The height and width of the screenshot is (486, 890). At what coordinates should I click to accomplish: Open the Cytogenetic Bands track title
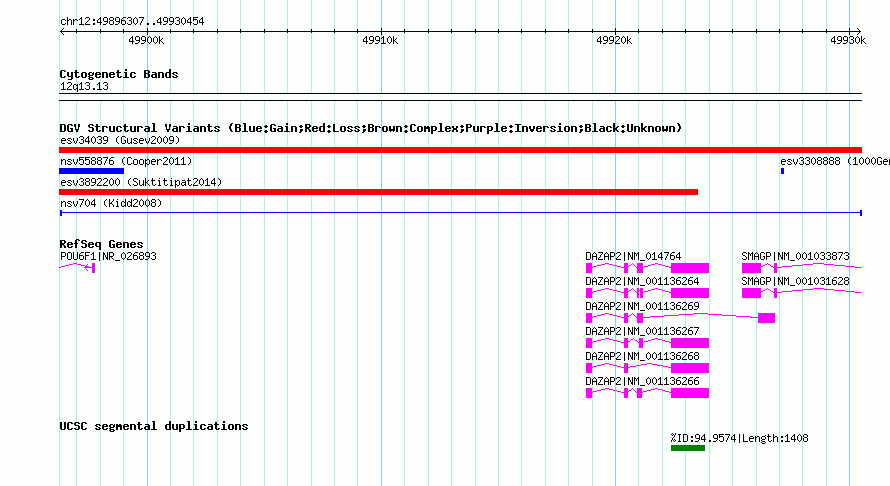click(119, 74)
